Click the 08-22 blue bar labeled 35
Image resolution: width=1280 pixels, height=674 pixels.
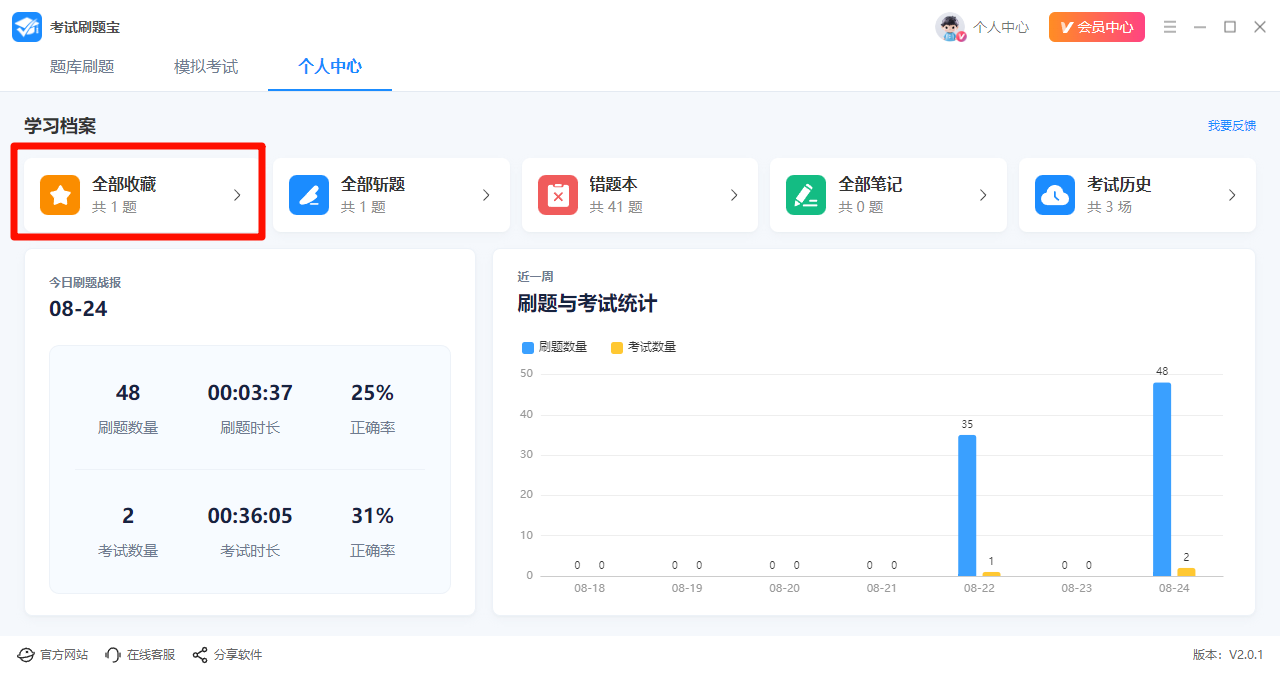[967, 505]
